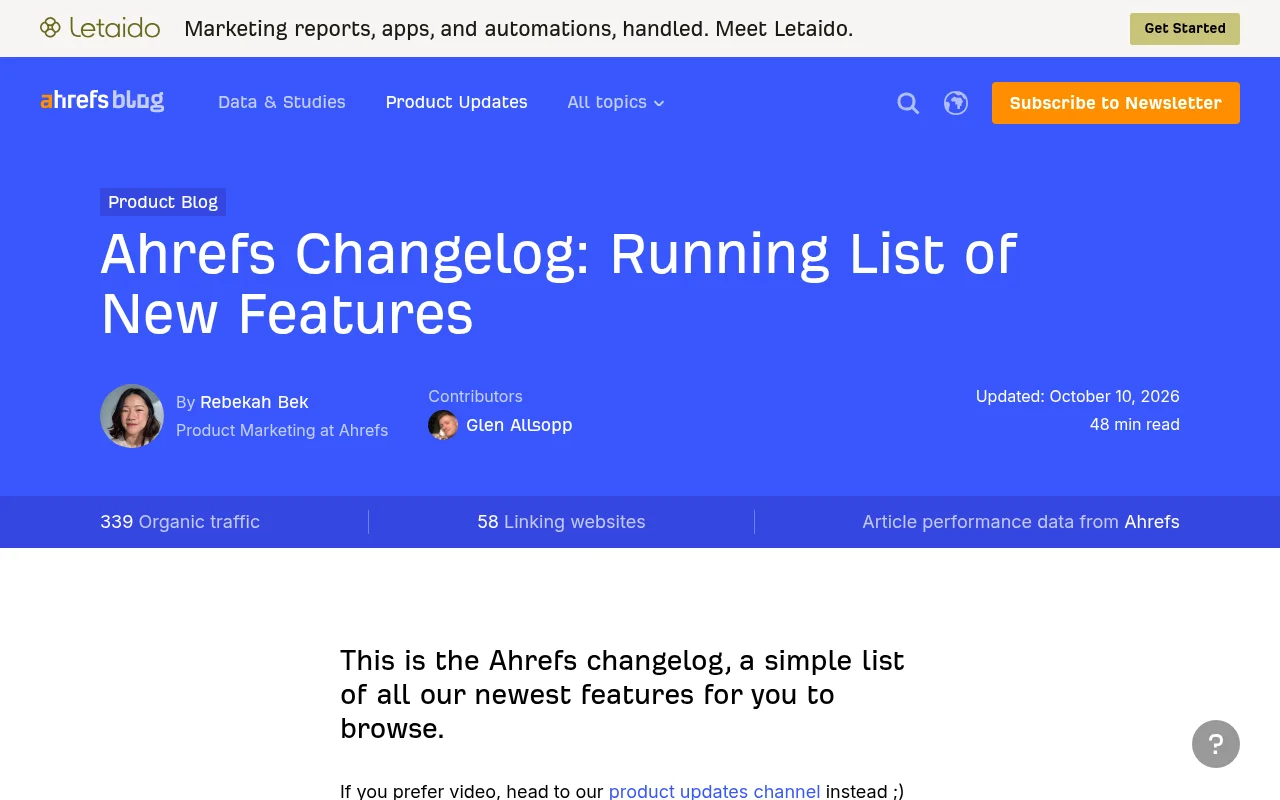This screenshot has width=1280, height=800.
Task: Click Rebekah Bek's author photo
Action: [x=132, y=416]
